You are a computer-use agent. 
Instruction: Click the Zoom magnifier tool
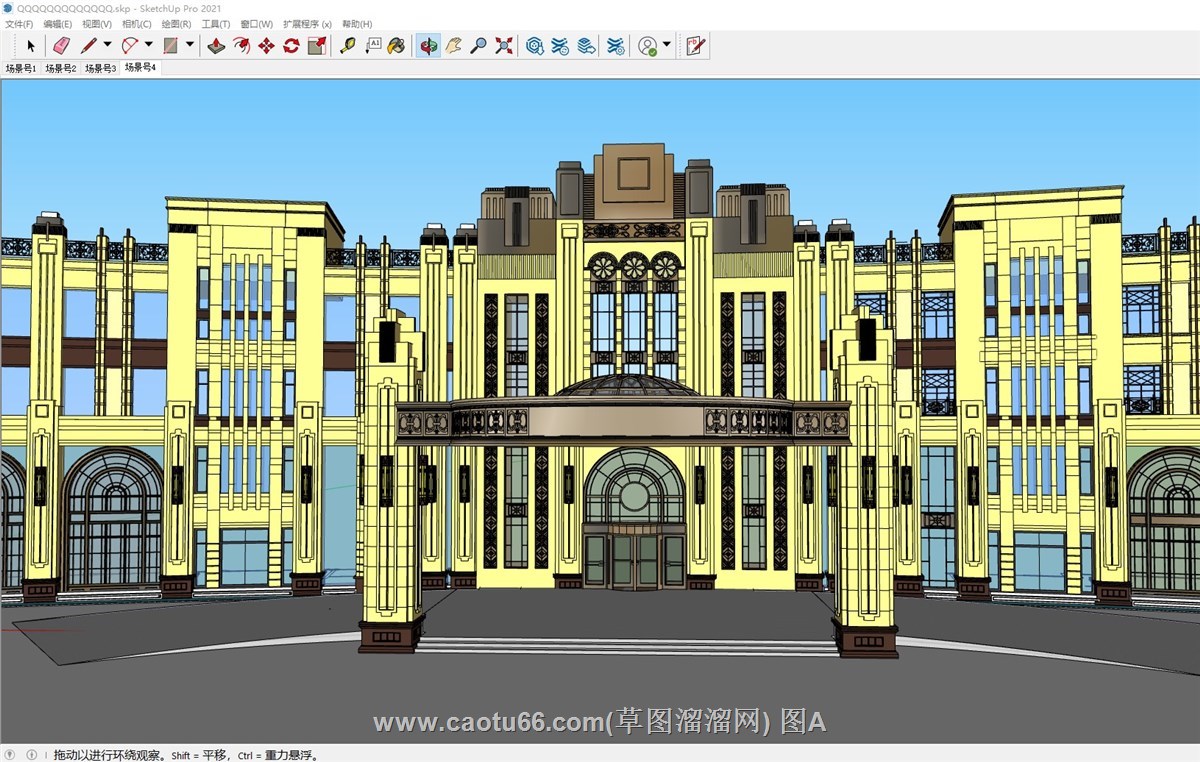tap(479, 45)
